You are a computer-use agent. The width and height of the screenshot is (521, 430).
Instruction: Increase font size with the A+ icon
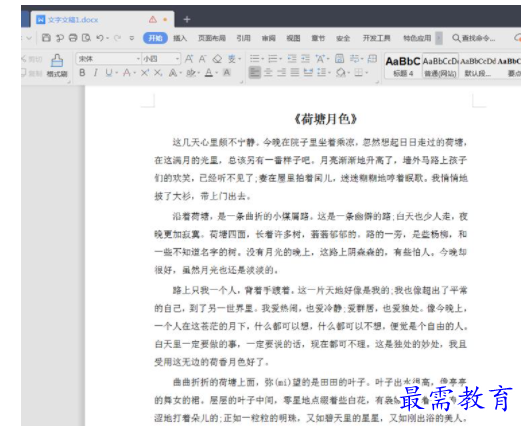point(189,59)
